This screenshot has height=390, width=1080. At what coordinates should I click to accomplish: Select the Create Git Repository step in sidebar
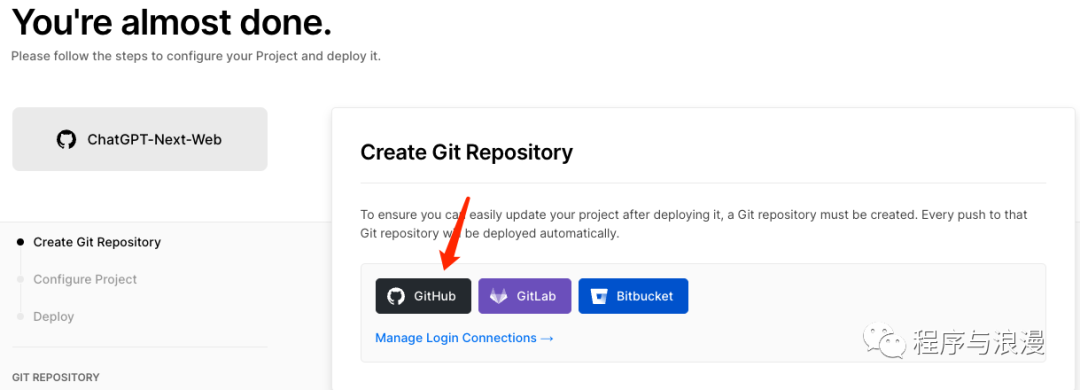97,242
